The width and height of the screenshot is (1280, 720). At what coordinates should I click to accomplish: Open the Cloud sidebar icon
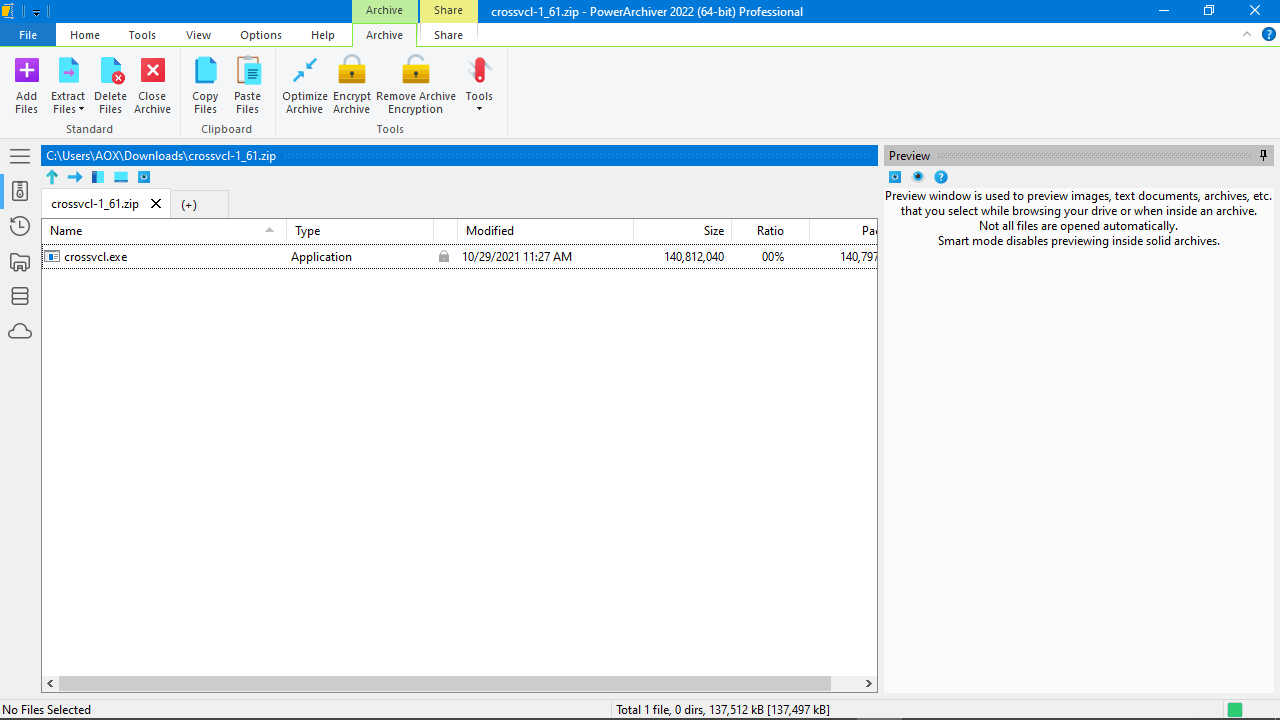pos(20,331)
